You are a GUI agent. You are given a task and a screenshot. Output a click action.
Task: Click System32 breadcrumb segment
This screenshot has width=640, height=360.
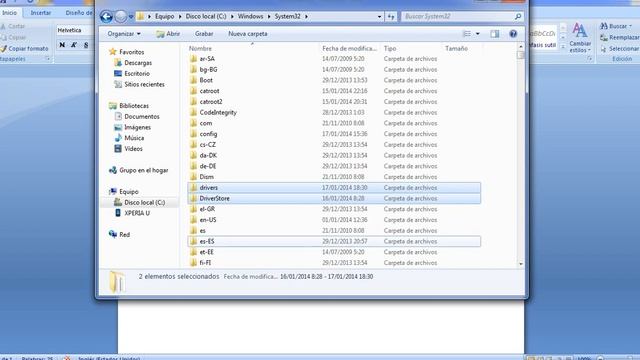pyautogui.click(x=287, y=17)
